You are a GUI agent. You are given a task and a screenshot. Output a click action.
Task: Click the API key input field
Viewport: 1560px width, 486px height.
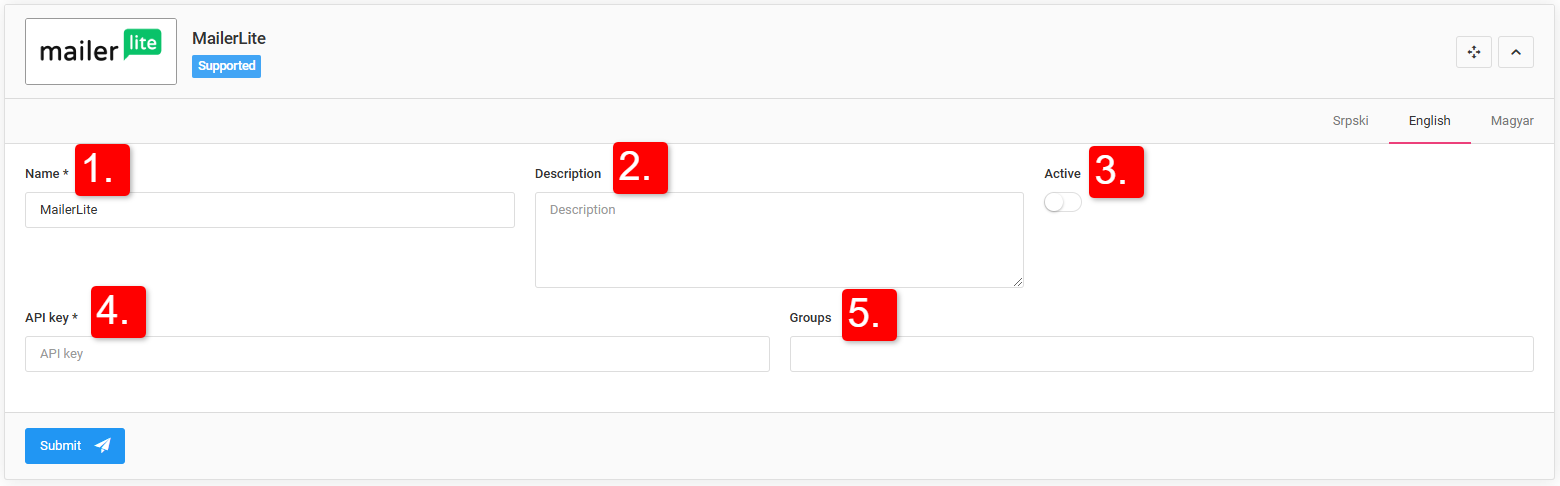397,354
